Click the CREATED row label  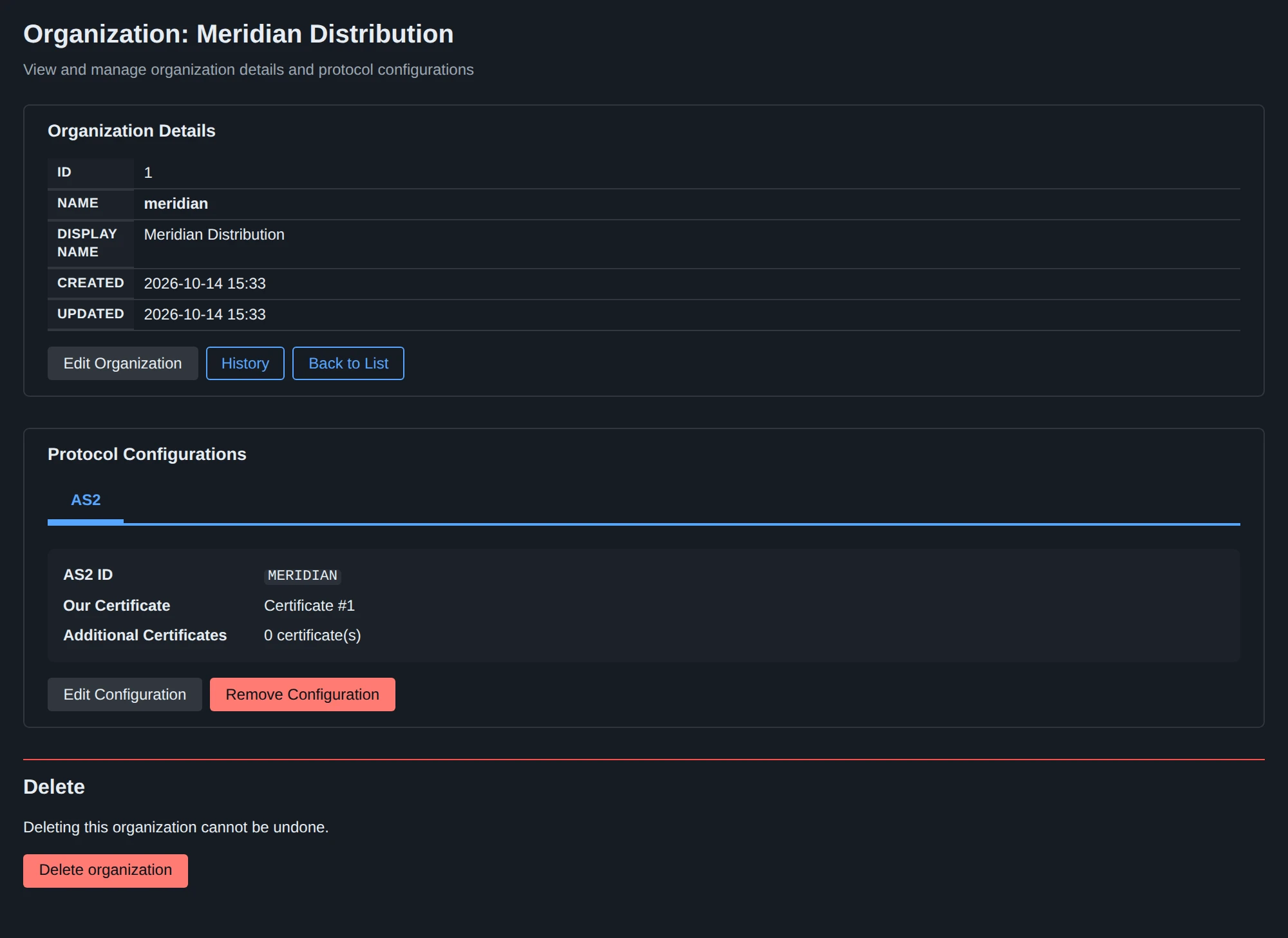pos(90,283)
